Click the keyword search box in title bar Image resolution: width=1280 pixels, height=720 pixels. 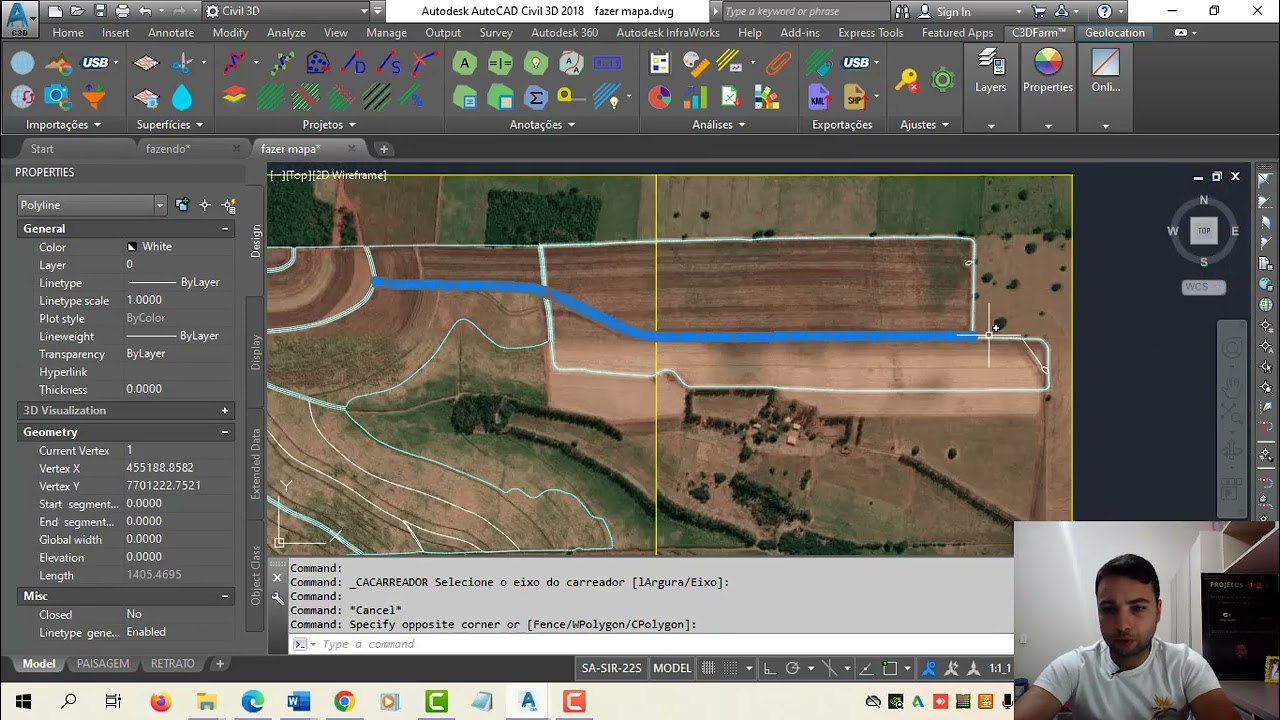(x=803, y=11)
